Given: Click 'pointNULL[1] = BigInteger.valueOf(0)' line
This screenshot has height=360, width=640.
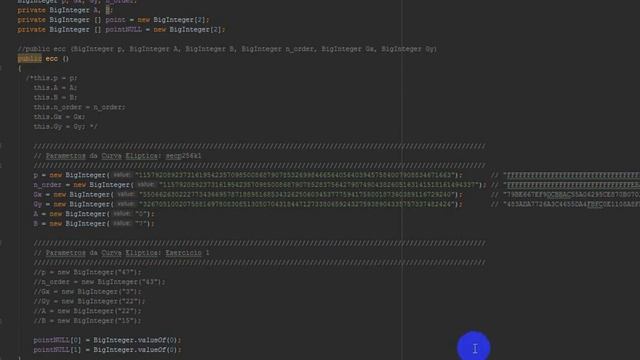Looking at the screenshot, I should (107, 350).
